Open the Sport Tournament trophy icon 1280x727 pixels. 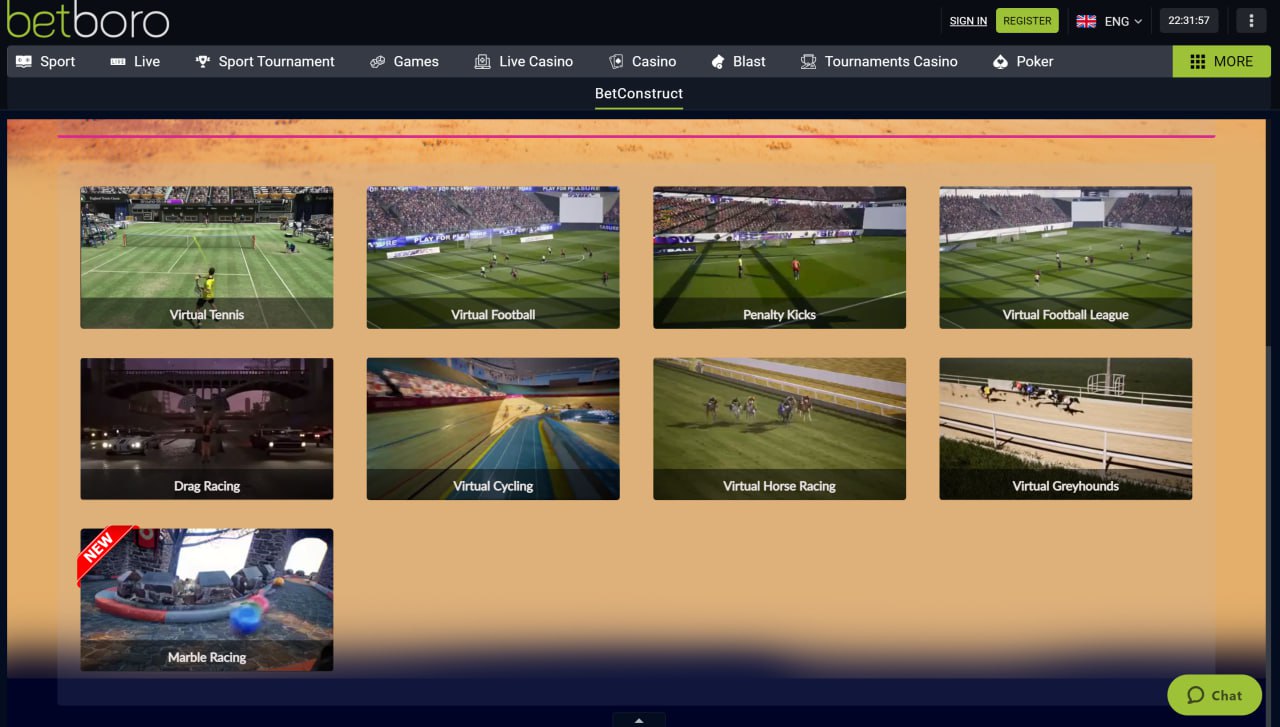[x=203, y=61]
